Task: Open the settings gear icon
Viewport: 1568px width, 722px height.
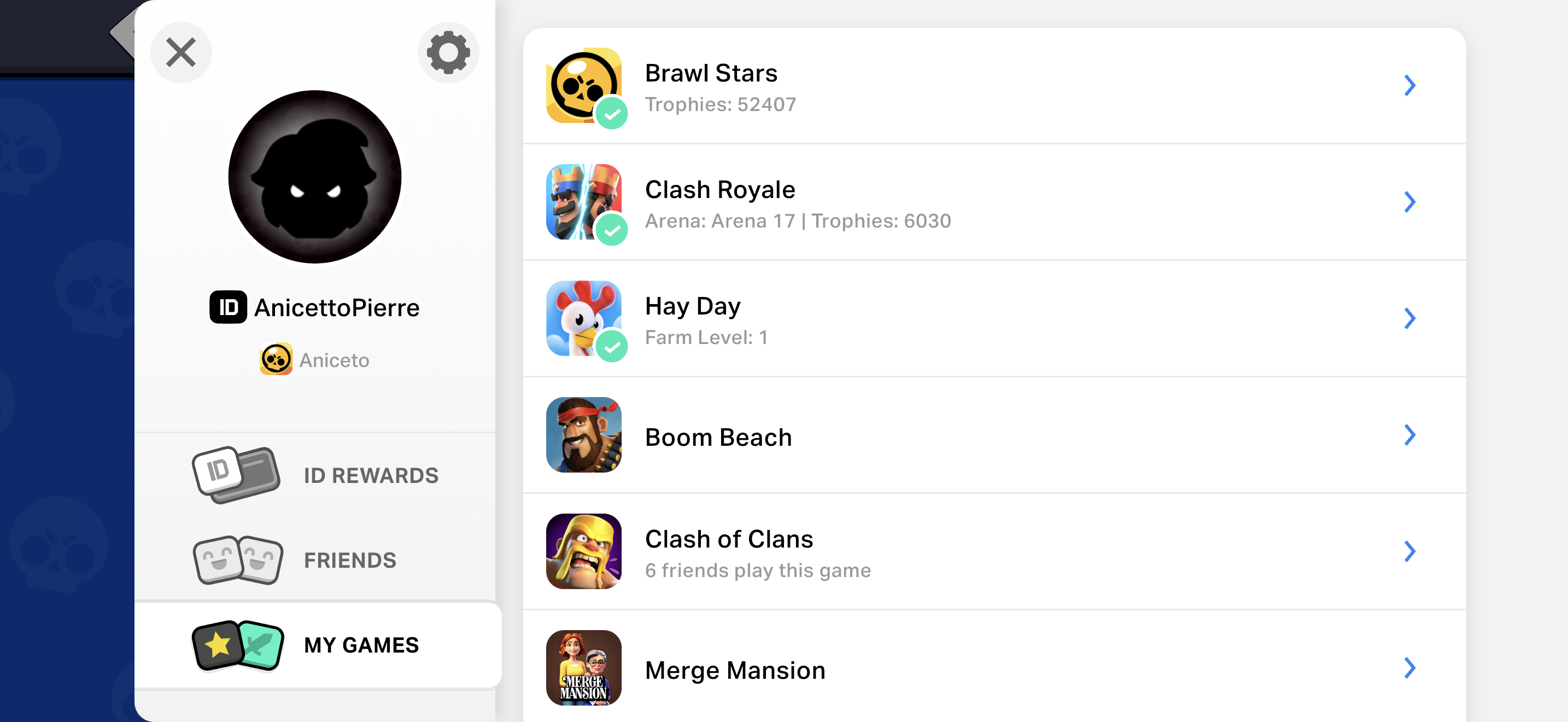Action: coord(448,53)
